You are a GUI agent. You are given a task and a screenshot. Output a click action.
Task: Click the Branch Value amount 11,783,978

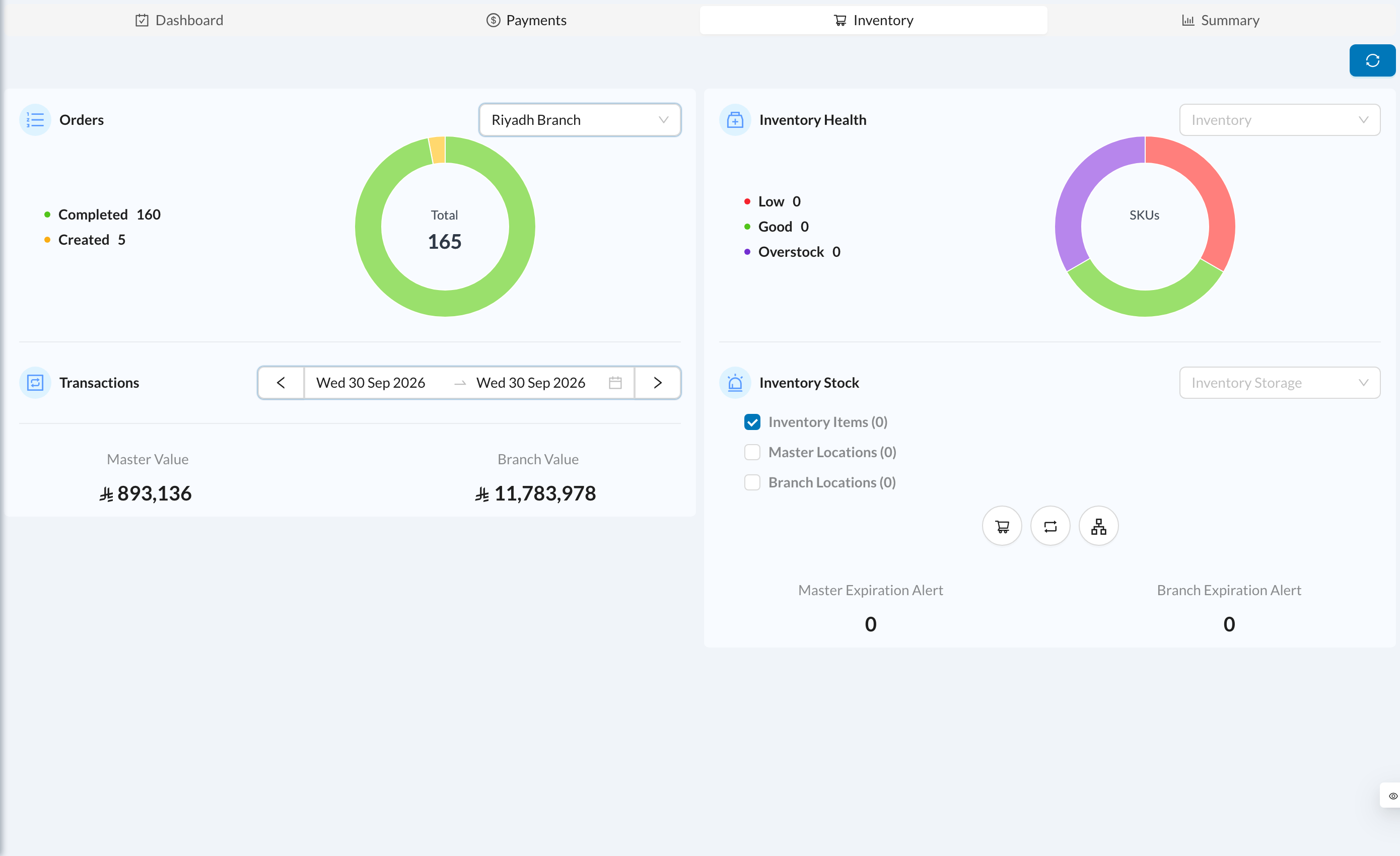coord(536,493)
